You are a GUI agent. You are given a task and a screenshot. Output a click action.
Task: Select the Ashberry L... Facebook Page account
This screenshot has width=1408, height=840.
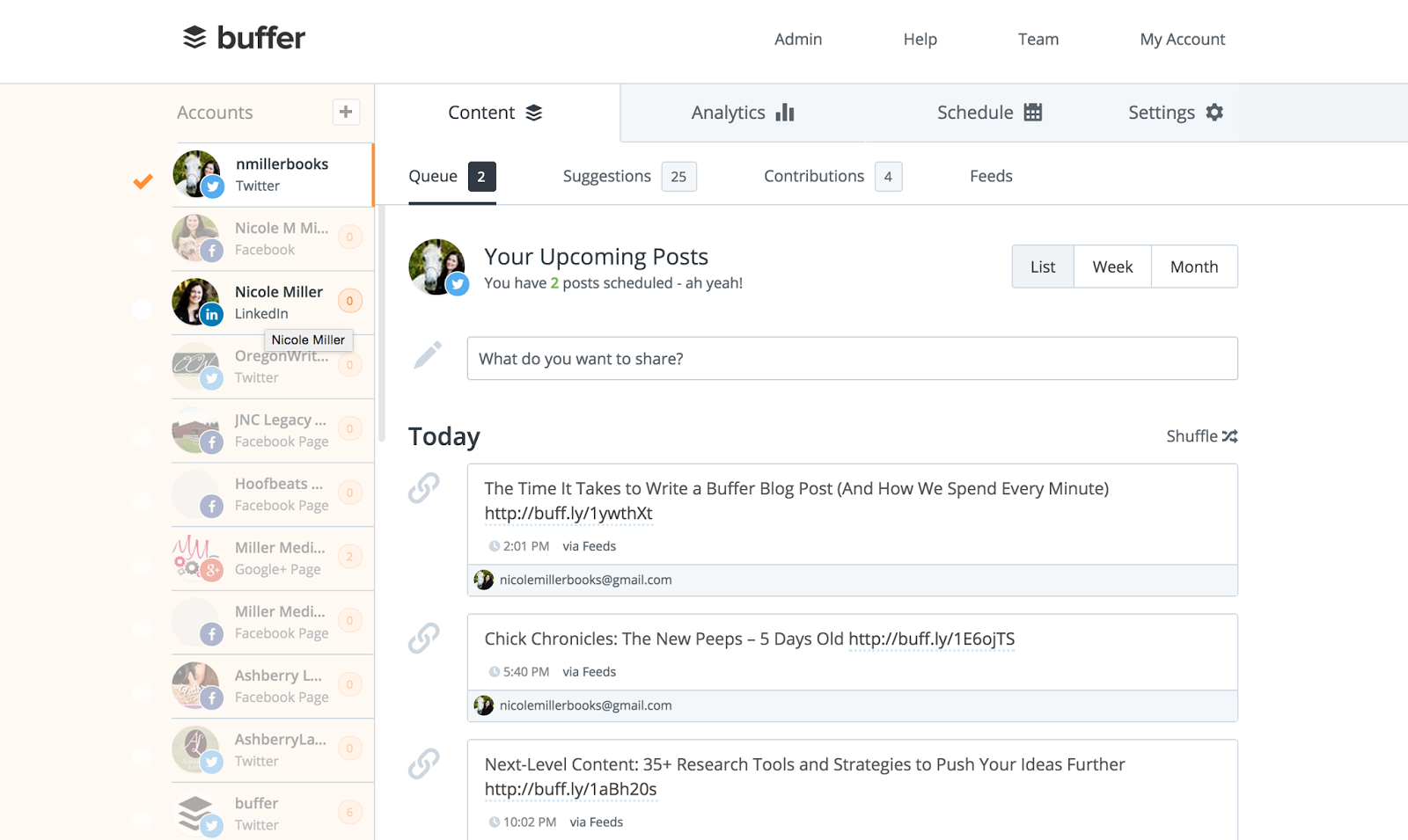click(273, 686)
